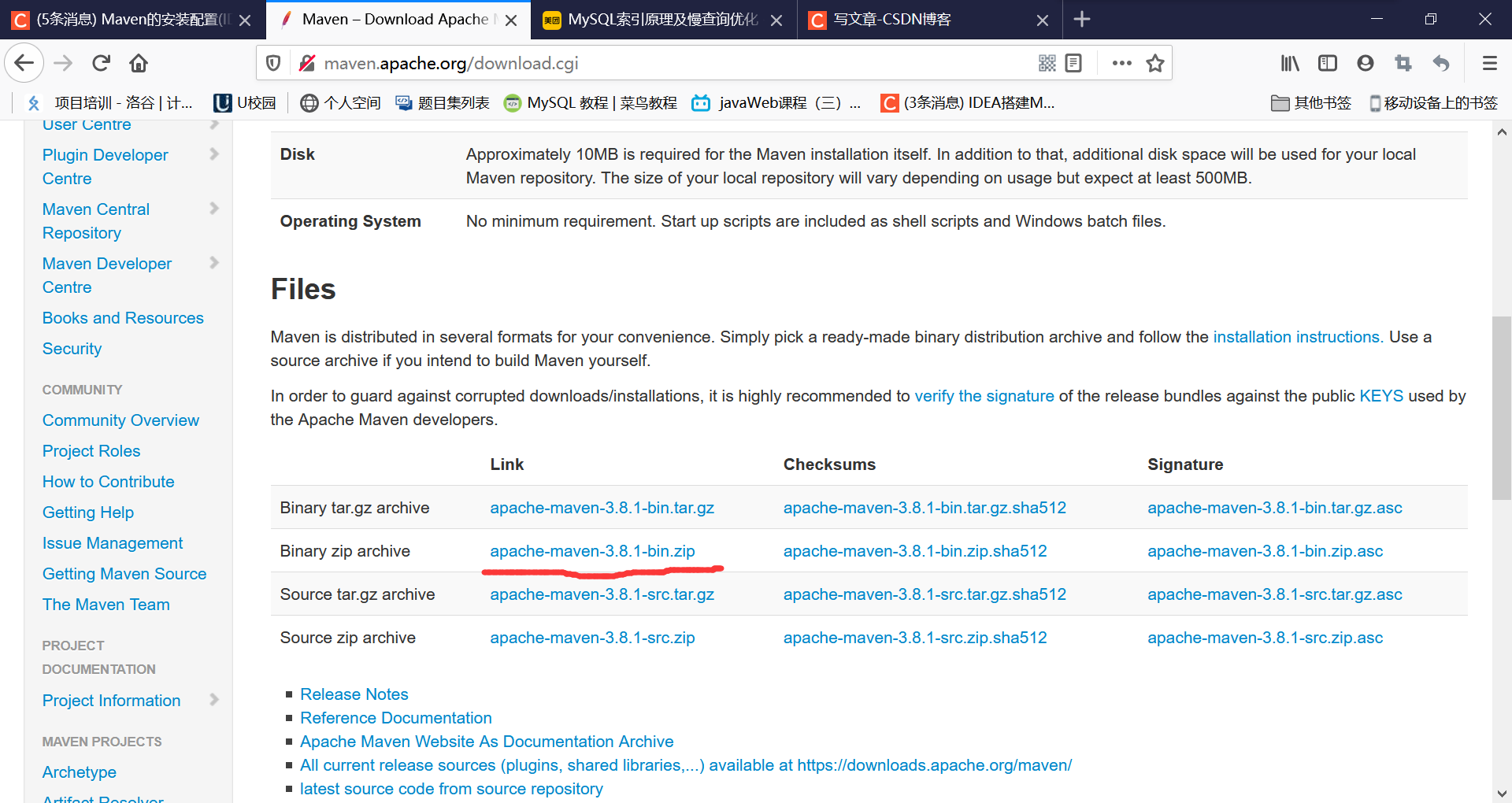The image size is (1512, 803).
Task: Close the Maven Download Apache tab
Action: pyautogui.click(x=511, y=20)
